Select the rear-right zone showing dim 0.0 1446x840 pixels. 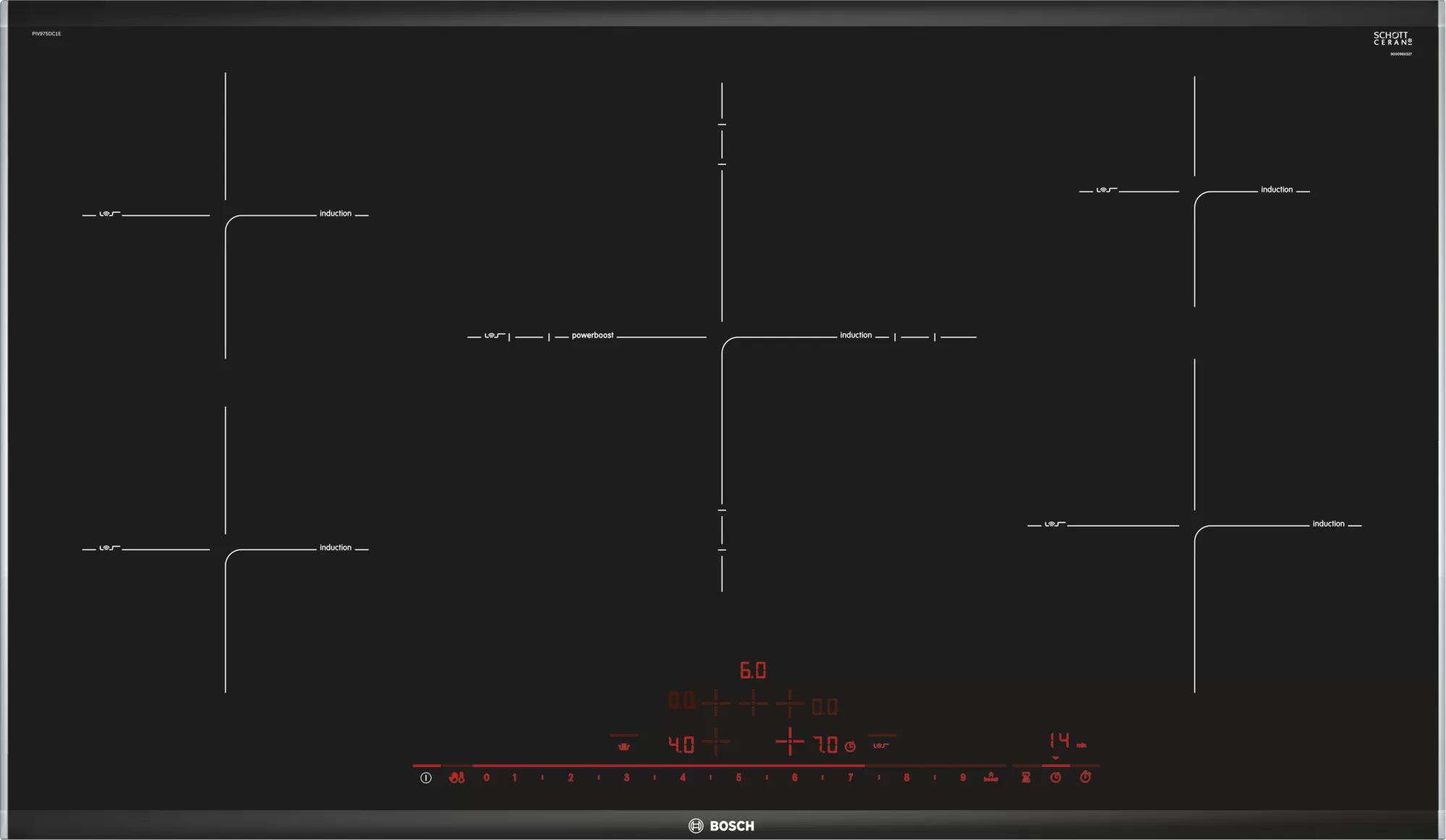pos(824,706)
